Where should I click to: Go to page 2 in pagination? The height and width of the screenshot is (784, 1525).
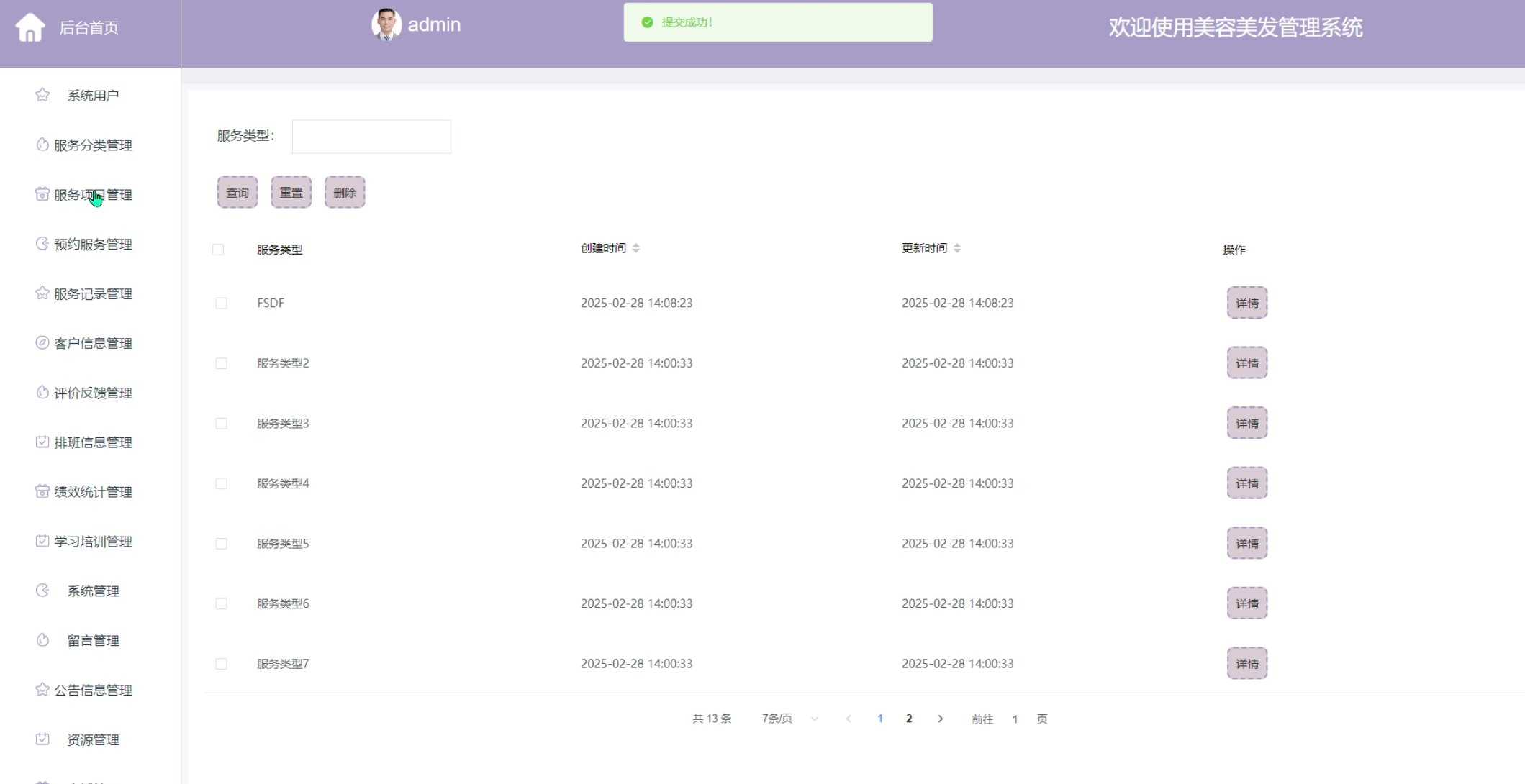tap(909, 719)
